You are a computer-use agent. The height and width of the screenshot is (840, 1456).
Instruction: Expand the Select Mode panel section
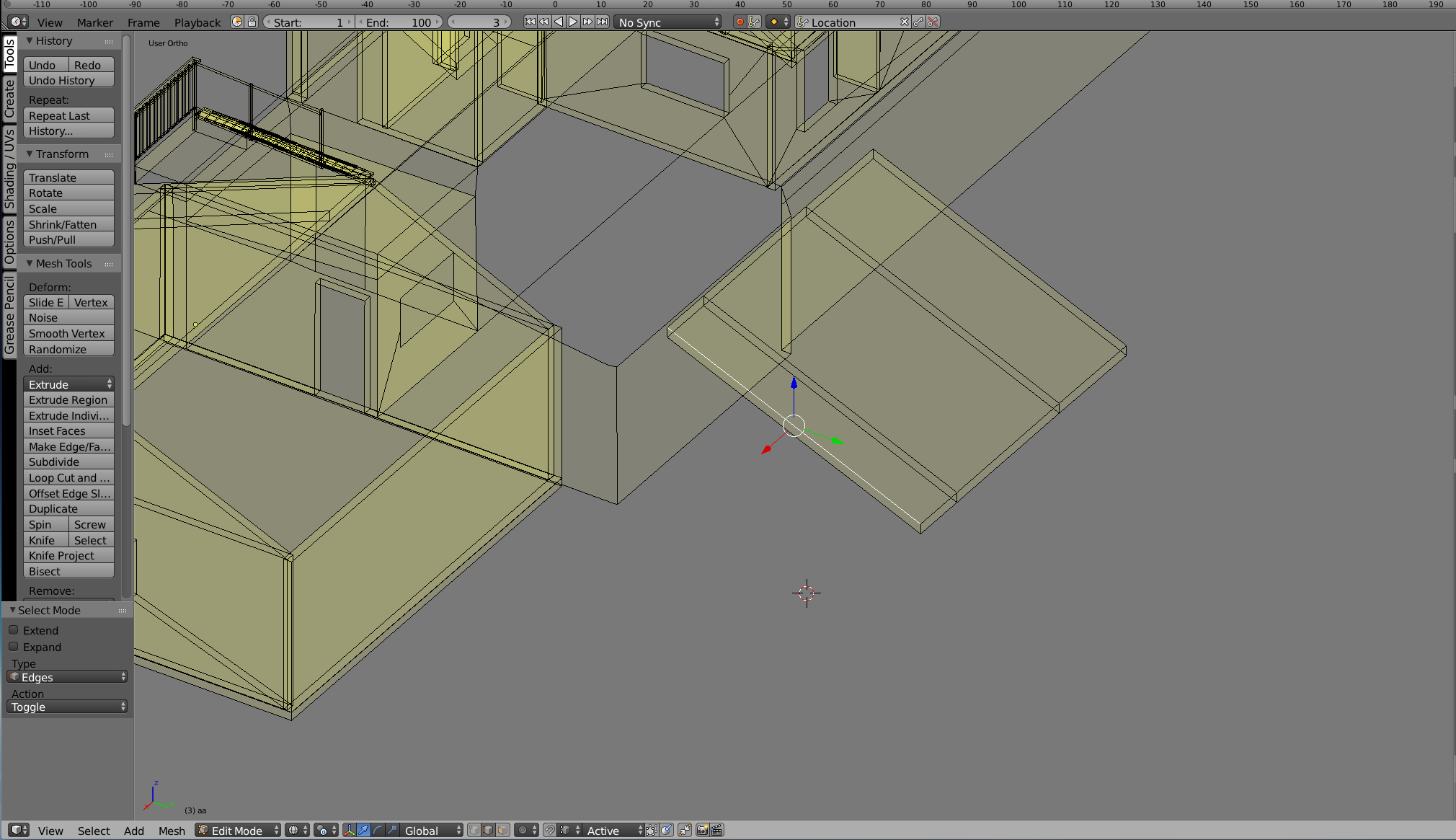coord(13,610)
